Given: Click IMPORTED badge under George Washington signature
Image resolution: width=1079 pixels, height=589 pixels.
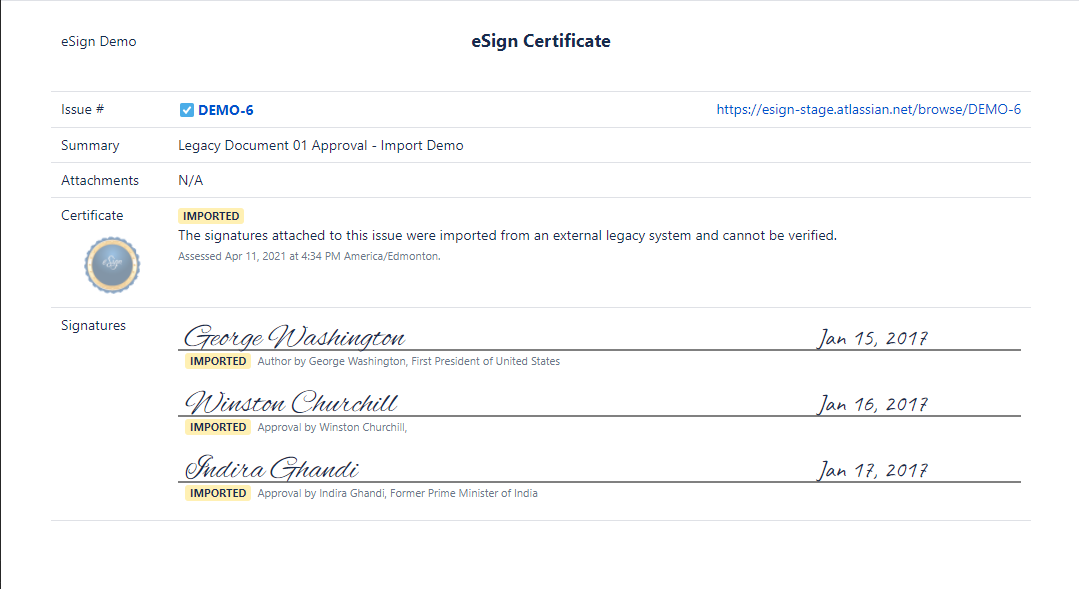Looking at the screenshot, I should (x=218, y=361).
